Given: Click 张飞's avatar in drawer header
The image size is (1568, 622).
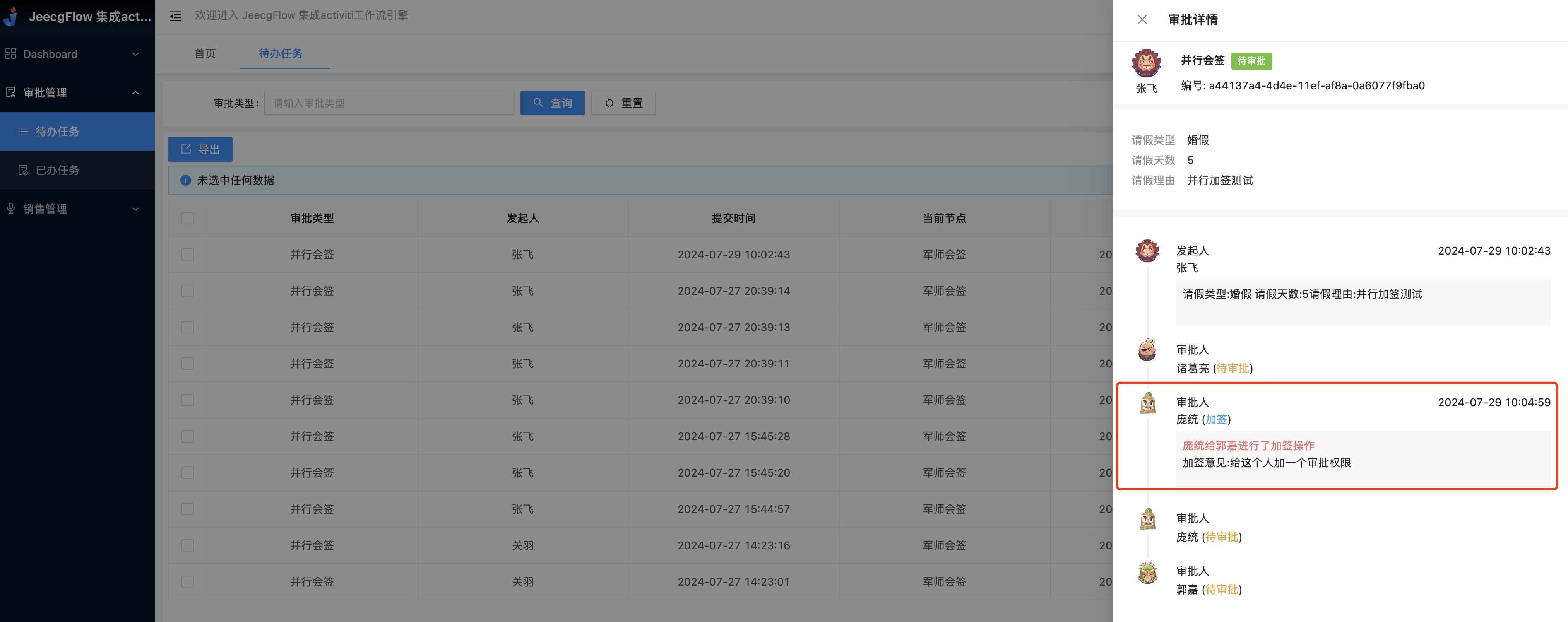Looking at the screenshot, I should tap(1146, 63).
